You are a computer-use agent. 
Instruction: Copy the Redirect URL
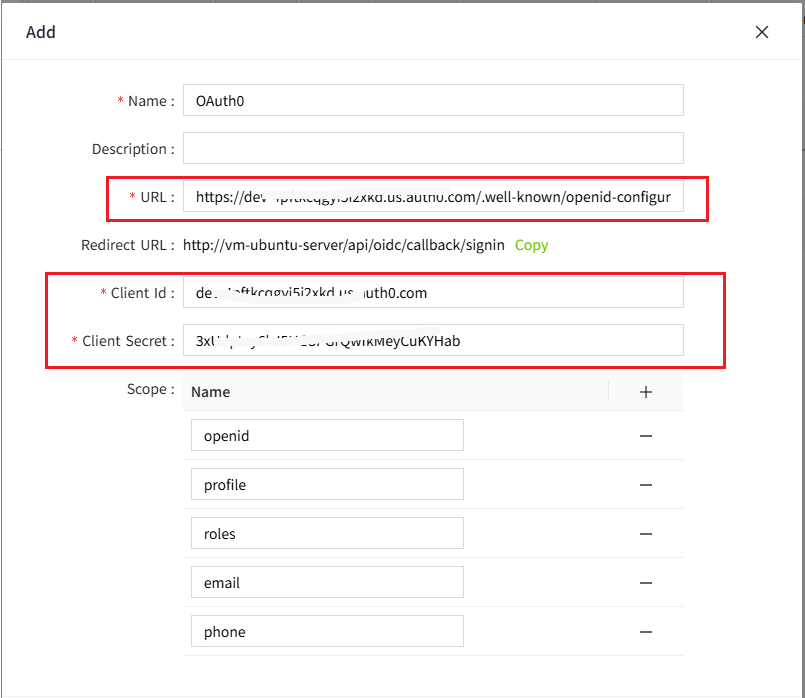coord(531,245)
